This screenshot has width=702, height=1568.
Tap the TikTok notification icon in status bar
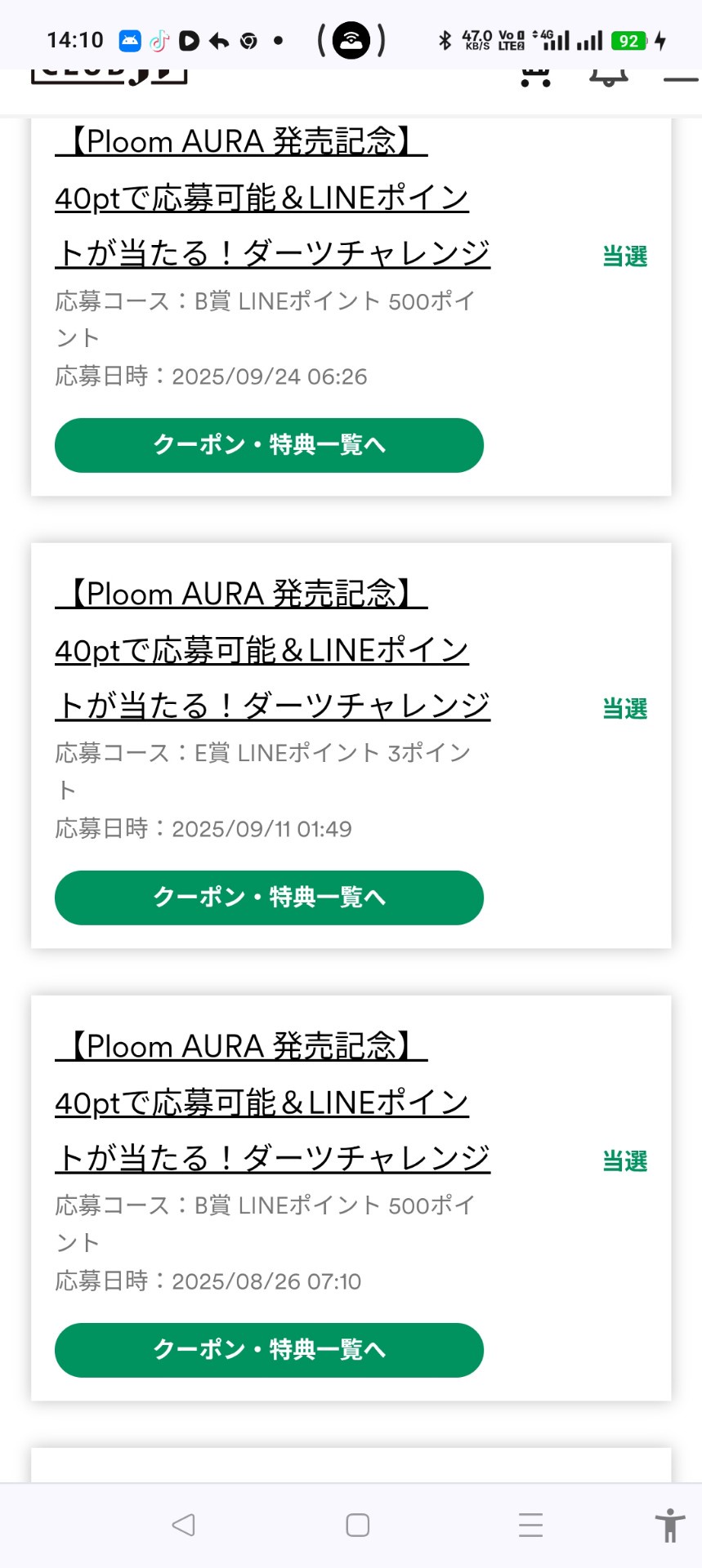click(159, 40)
